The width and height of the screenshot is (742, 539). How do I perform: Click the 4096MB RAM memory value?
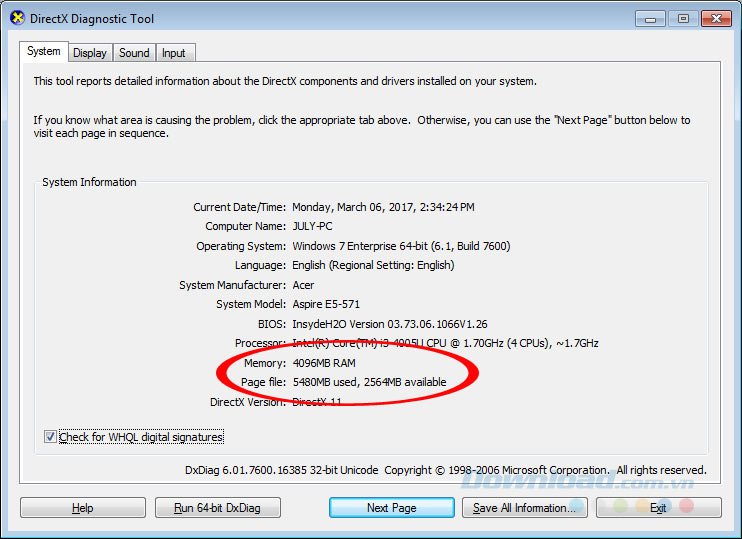point(324,363)
